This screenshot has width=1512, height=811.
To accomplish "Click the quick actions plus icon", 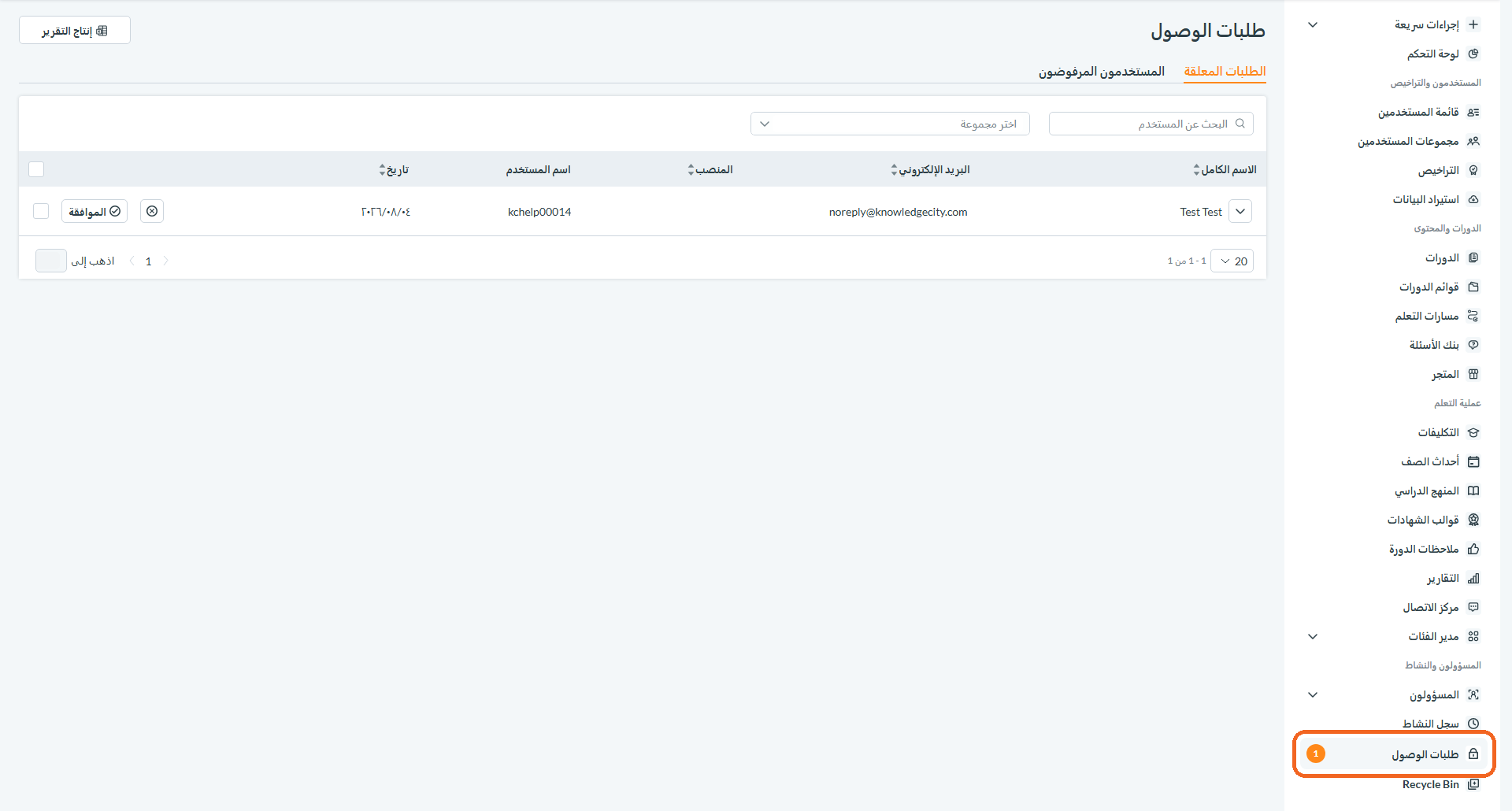I will (x=1473, y=24).
